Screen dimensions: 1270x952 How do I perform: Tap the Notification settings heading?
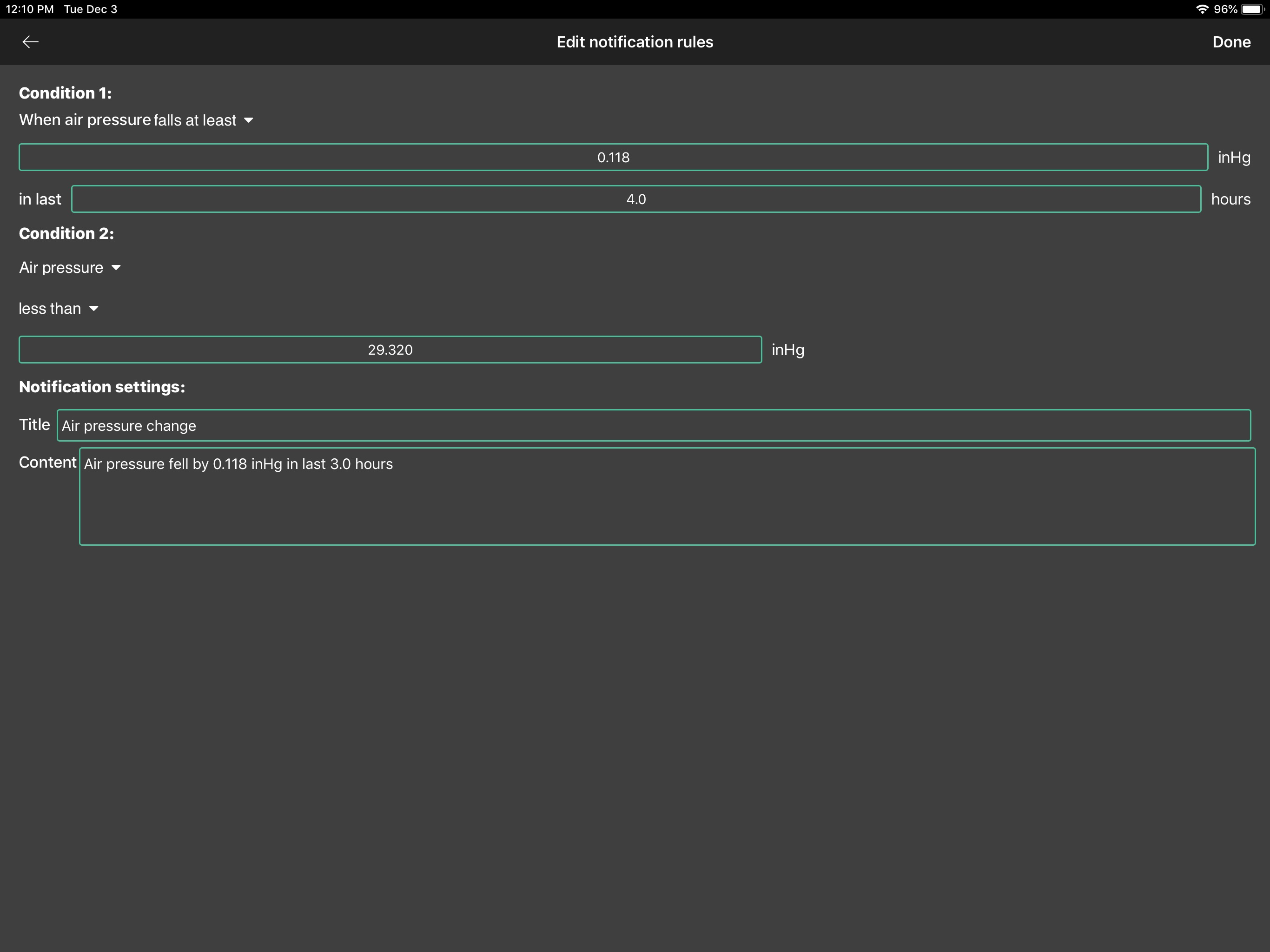102,387
